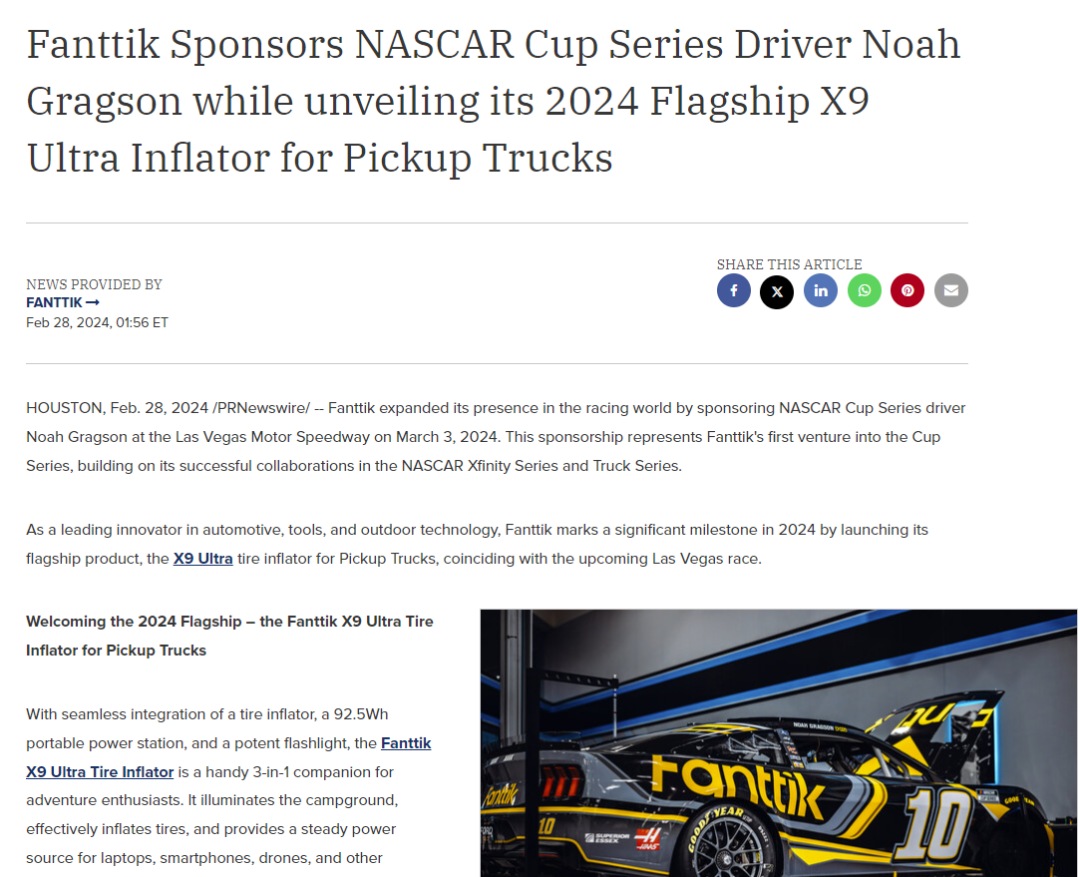Click the HOUSTON dateline paragraph
This screenshot has width=1080, height=877.
(496, 437)
